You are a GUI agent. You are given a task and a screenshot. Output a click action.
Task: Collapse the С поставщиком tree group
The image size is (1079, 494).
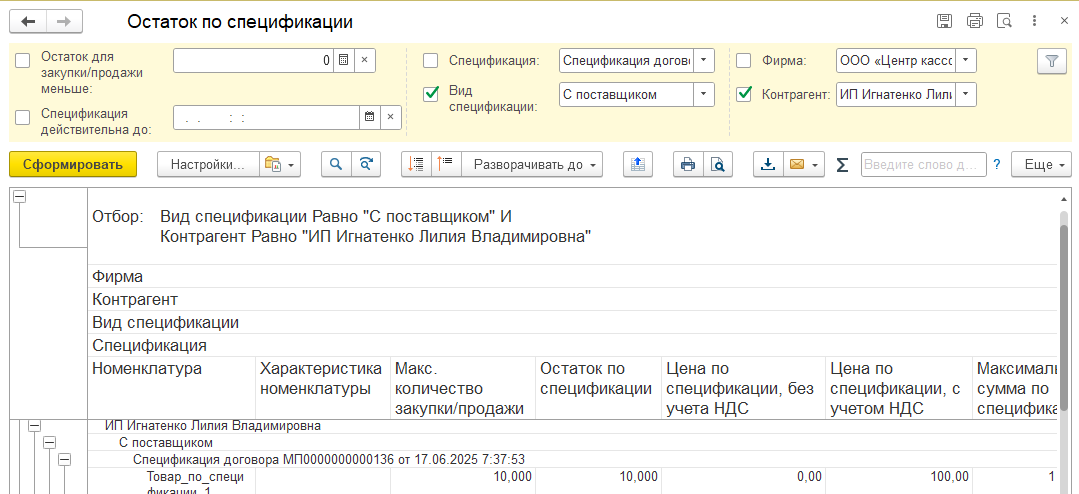49,442
